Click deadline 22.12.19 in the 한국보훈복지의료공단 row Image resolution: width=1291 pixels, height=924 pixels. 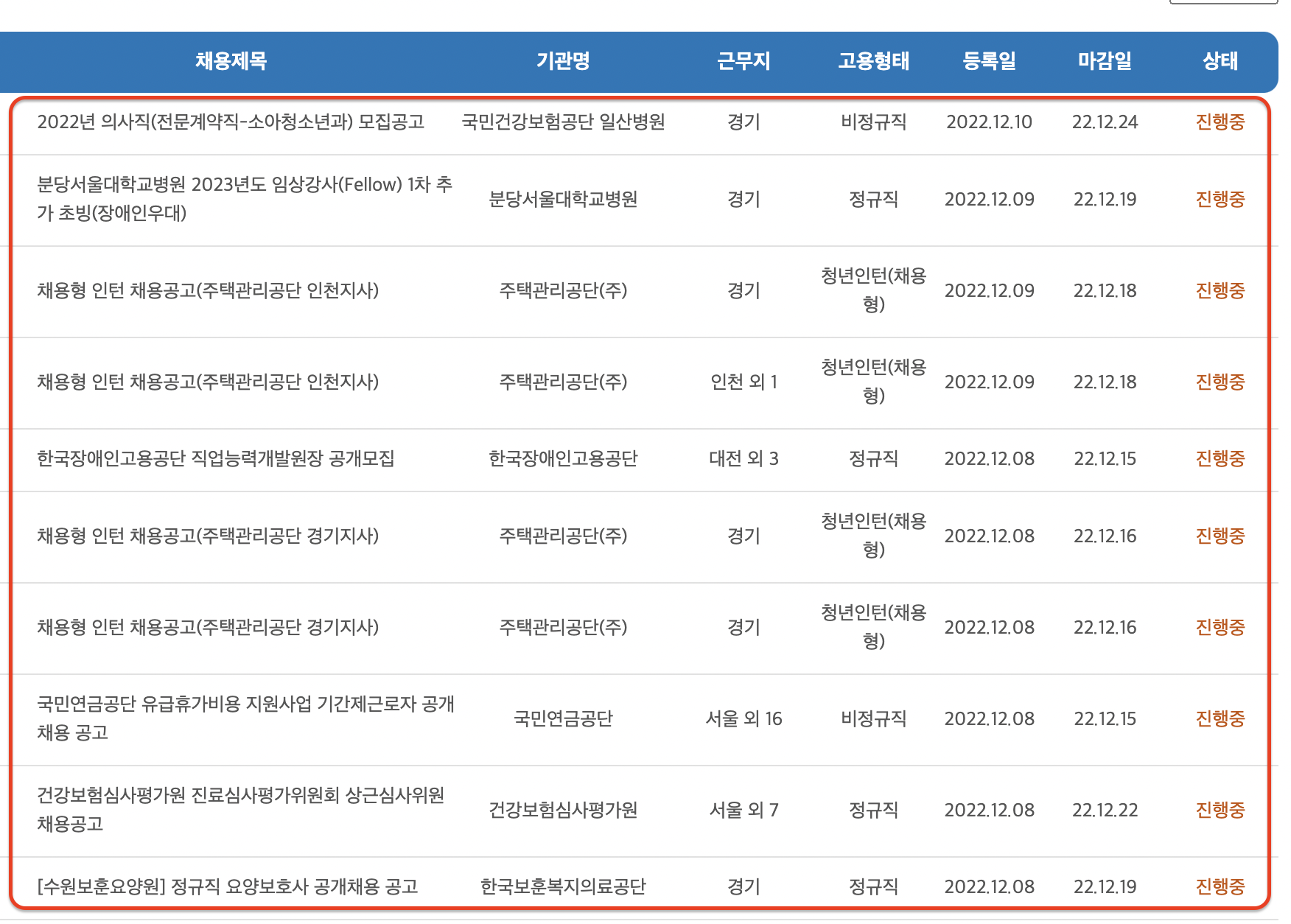(x=1105, y=886)
